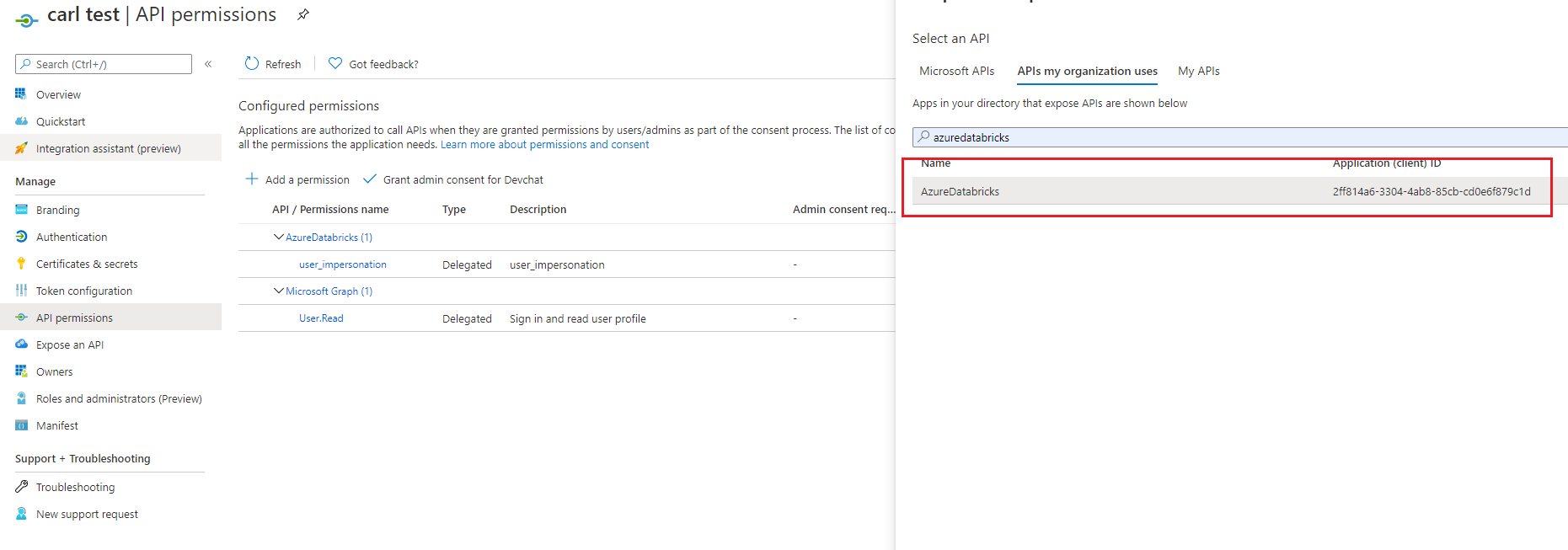
Task: Click the Manifest icon in the sidebar
Action: [21, 425]
